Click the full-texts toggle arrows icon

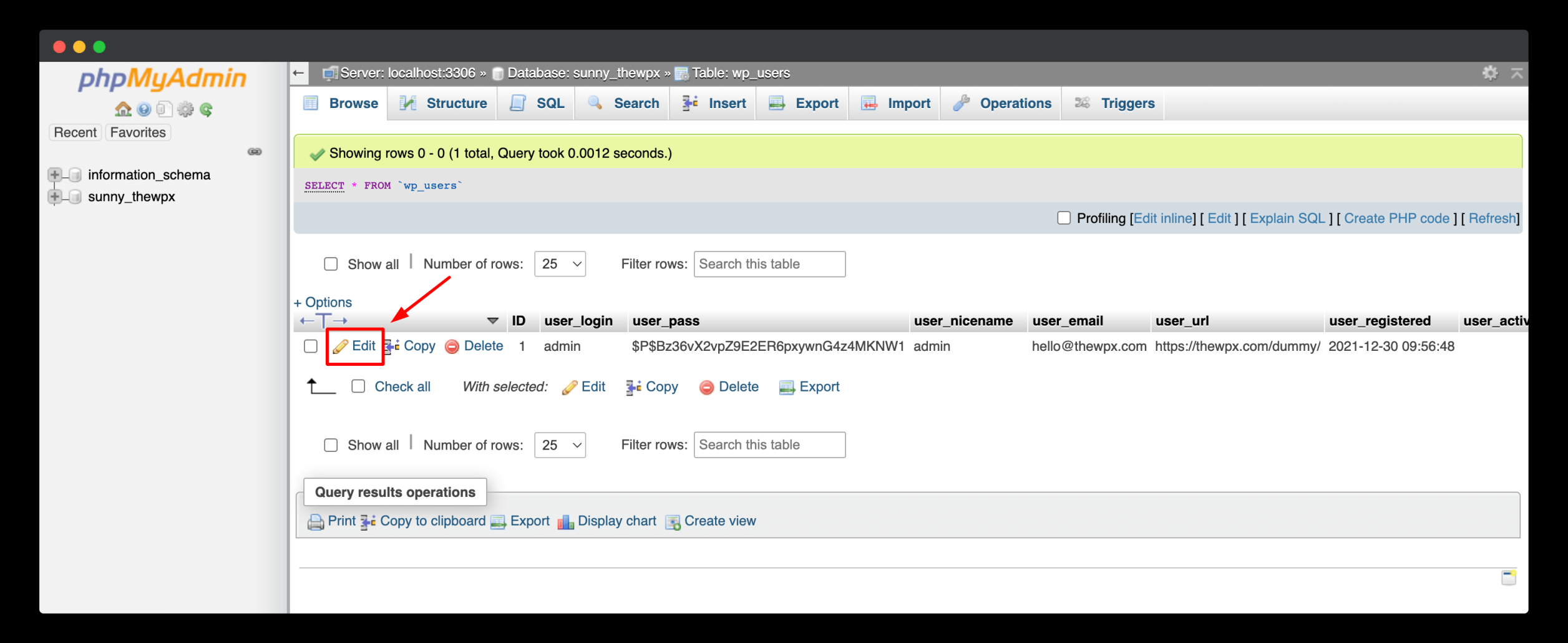tap(323, 321)
